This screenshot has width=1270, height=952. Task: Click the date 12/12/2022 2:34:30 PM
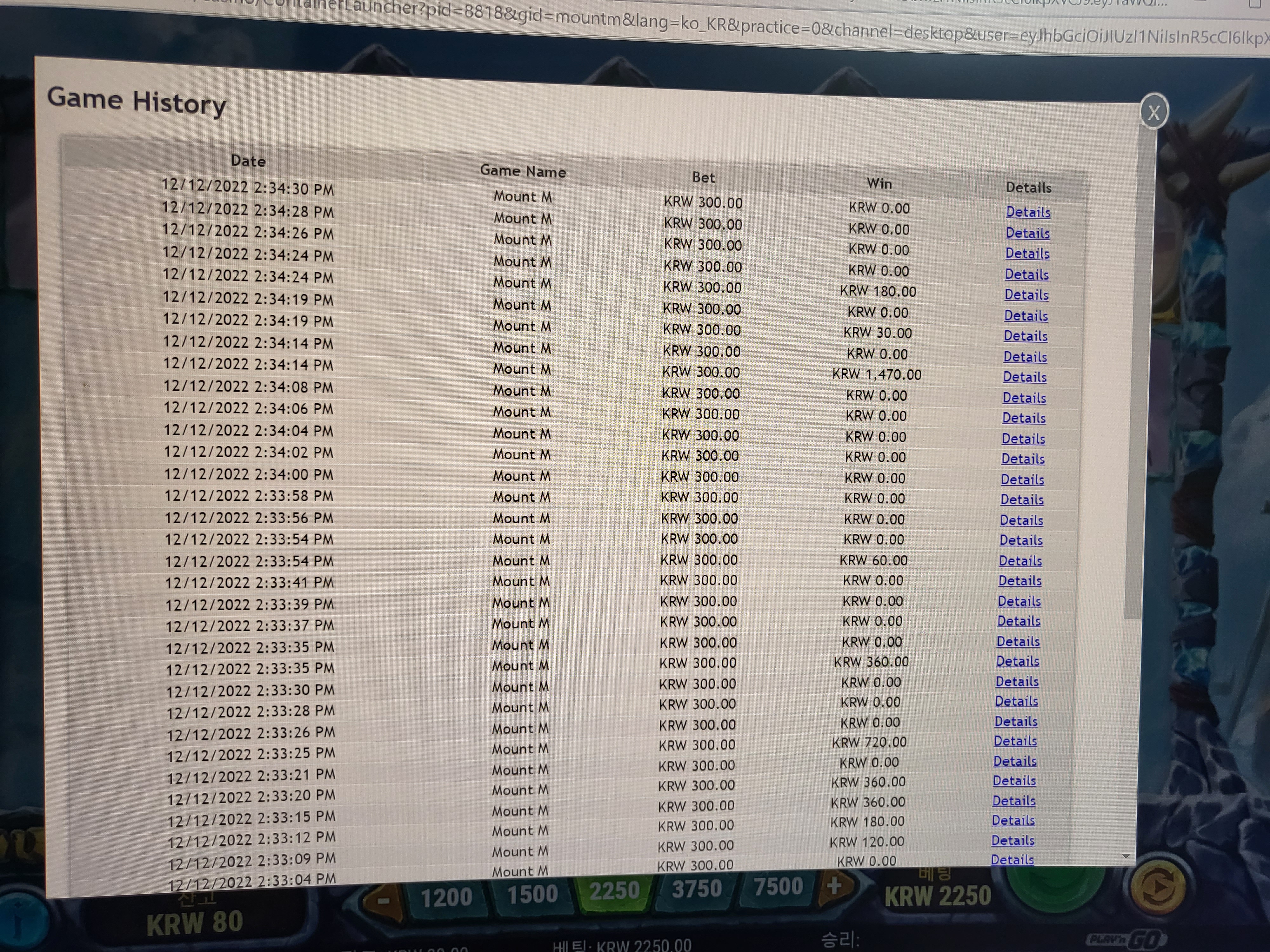[x=247, y=187]
